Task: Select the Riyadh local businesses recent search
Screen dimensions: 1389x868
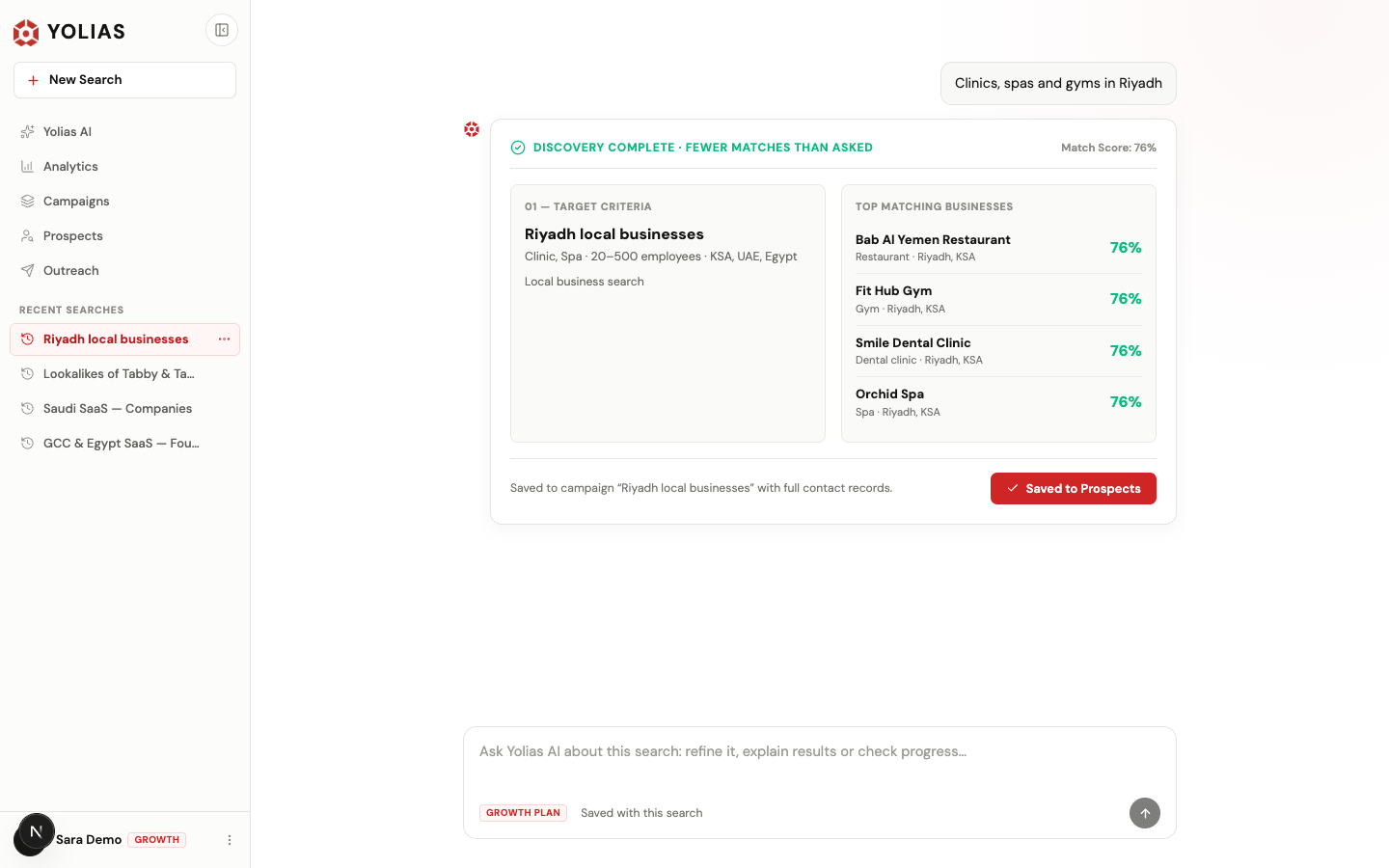Action: (124, 339)
